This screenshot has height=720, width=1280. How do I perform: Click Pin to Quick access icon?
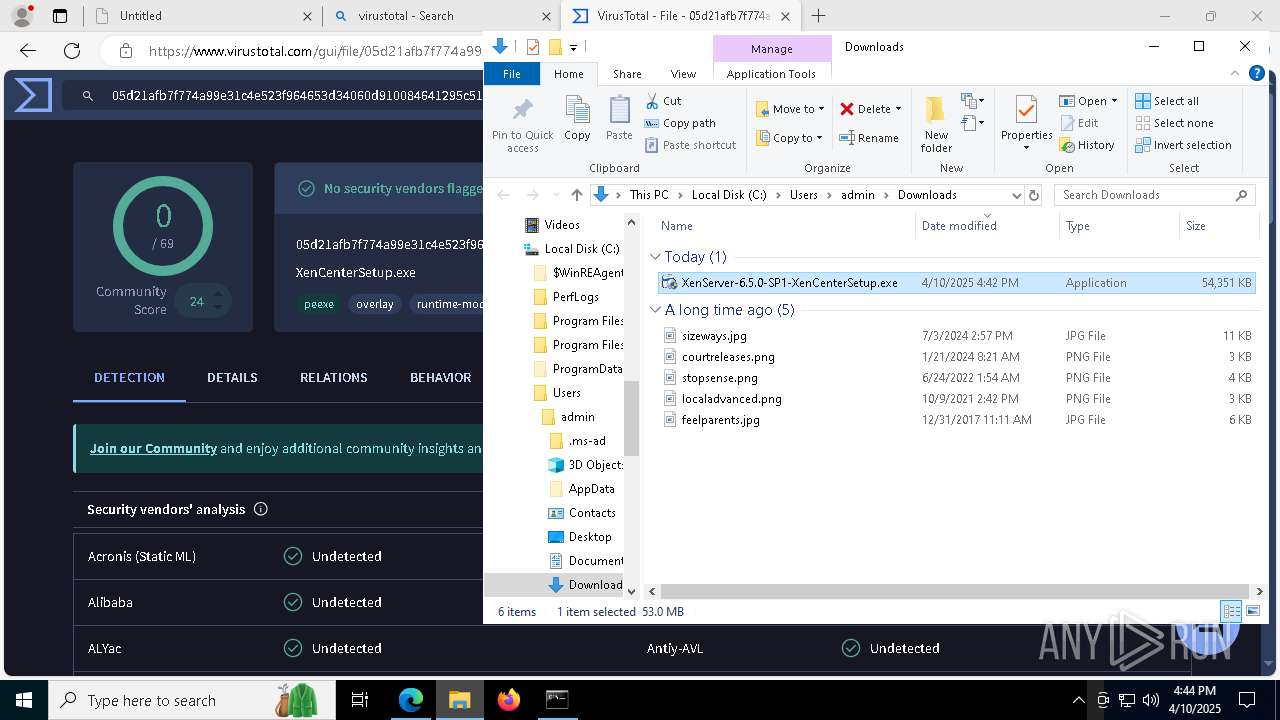tap(522, 124)
